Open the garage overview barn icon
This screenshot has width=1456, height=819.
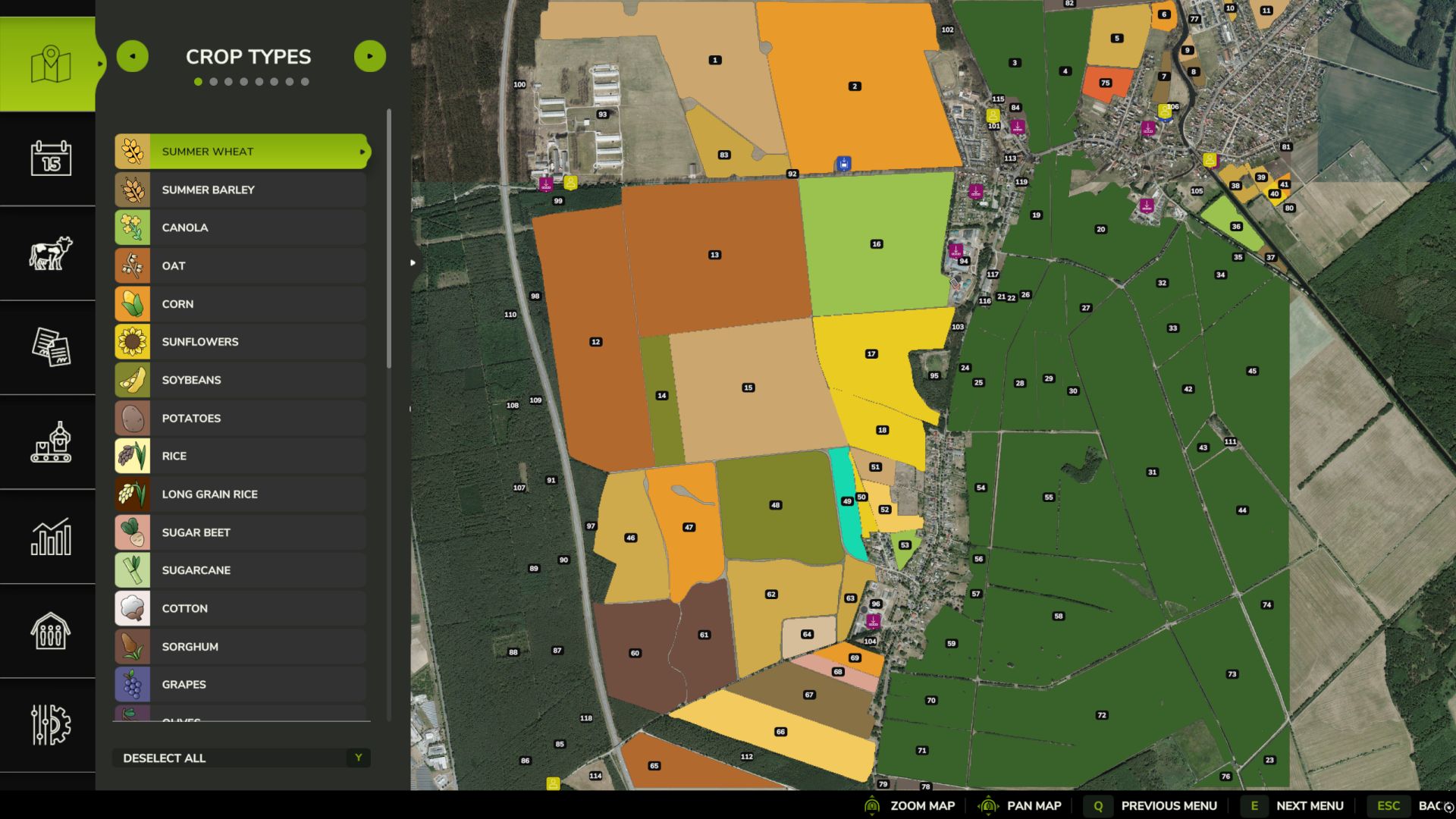[x=51, y=631]
